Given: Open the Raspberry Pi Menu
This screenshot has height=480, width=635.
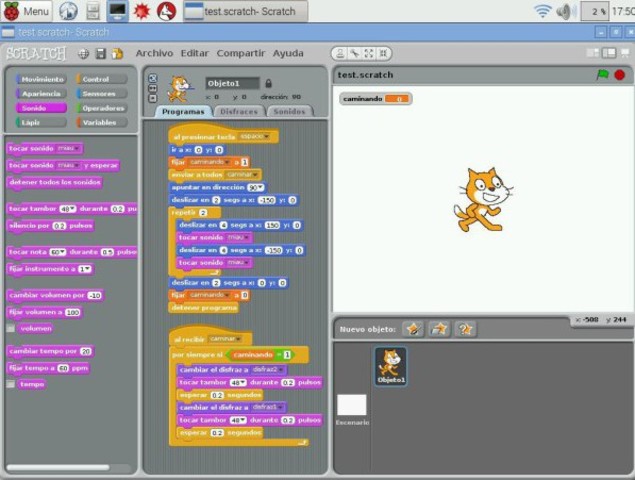Looking at the screenshot, I should [x=27, y=11].
